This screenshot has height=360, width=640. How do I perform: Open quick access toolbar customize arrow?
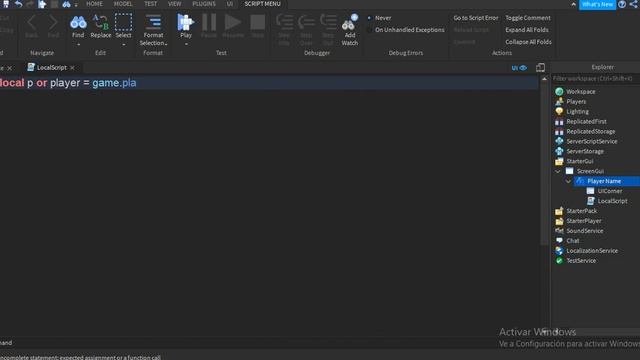click(76, 5)
